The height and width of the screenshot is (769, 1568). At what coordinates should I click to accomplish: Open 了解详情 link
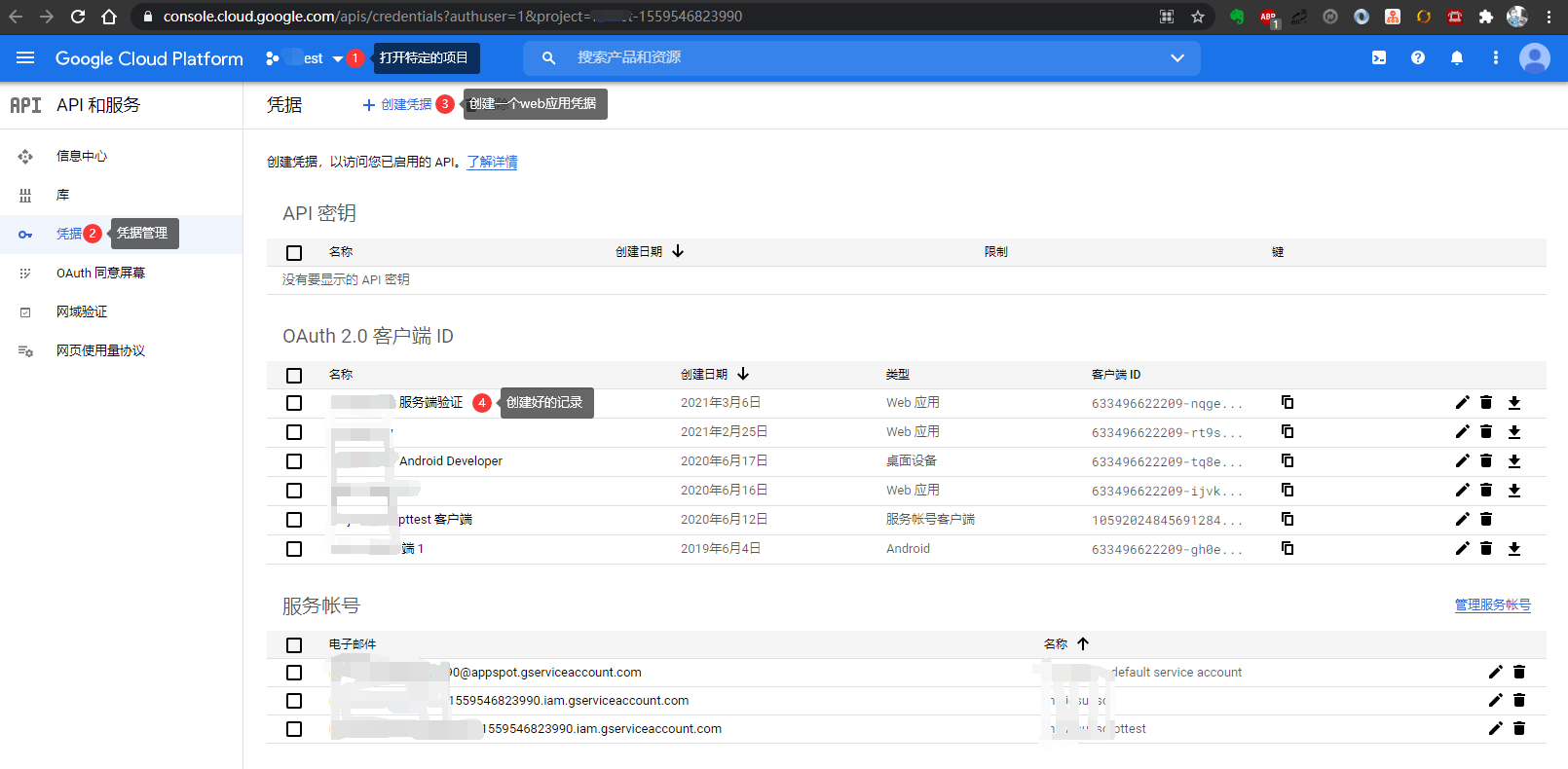492,162
